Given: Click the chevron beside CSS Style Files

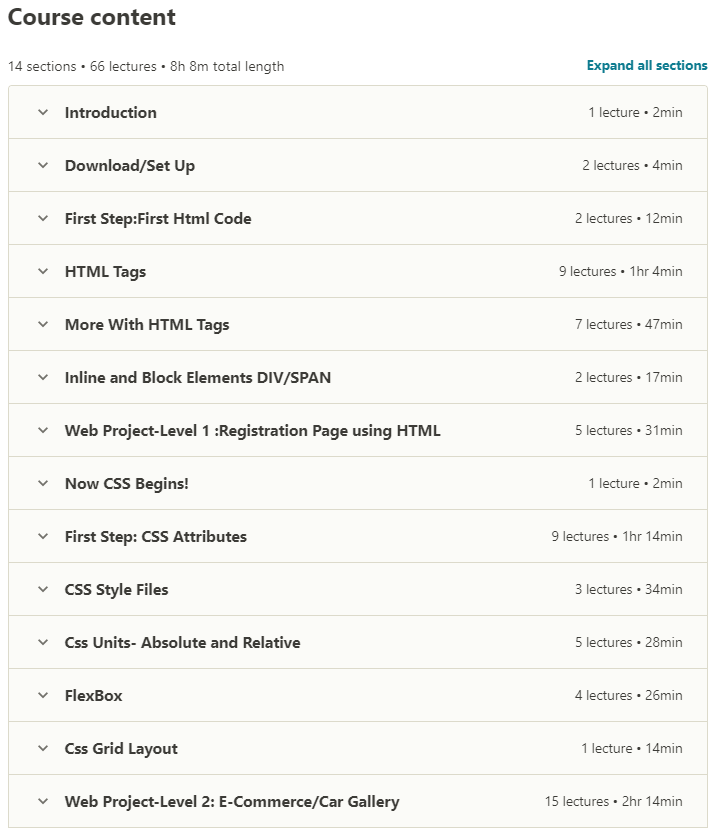Looking at the screenshot, I should pos(43,589).
